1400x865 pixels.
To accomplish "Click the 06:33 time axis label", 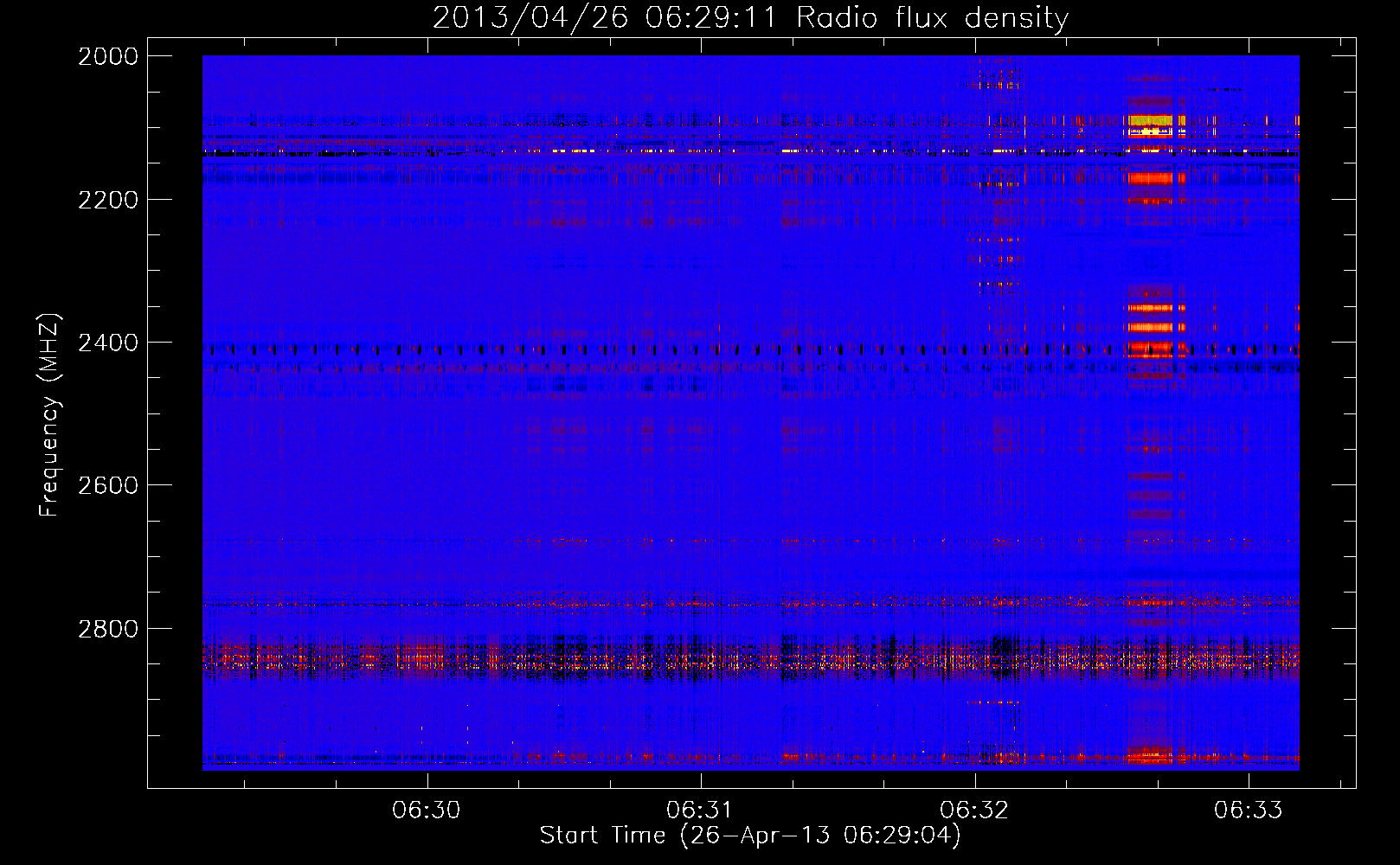I will [1249, 811].
